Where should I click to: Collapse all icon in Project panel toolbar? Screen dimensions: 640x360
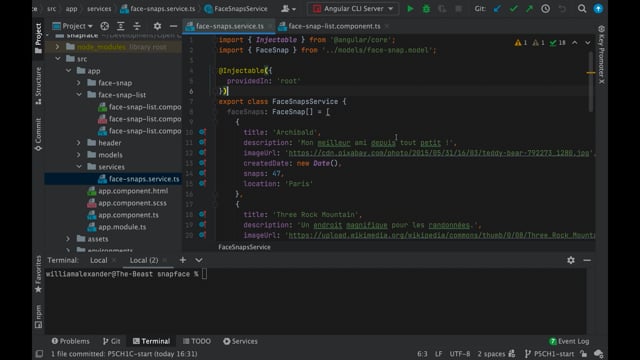[137, 26]
